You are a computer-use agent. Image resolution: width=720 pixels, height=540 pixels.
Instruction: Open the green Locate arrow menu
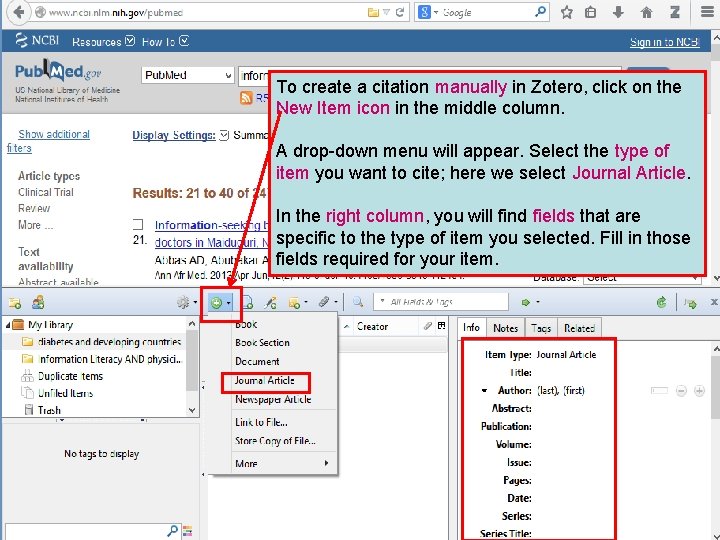pos(529,302)
